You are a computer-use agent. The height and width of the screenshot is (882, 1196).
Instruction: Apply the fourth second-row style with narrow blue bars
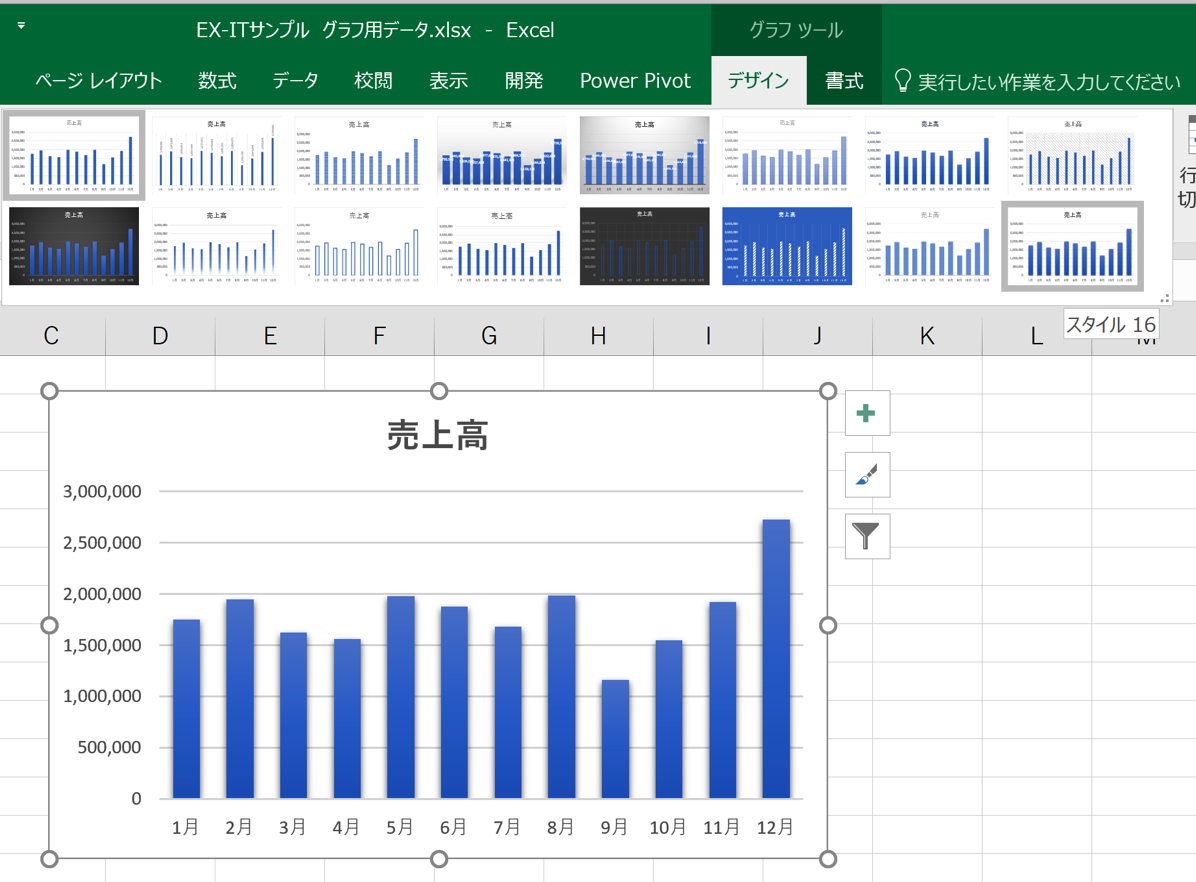point(502,246)
